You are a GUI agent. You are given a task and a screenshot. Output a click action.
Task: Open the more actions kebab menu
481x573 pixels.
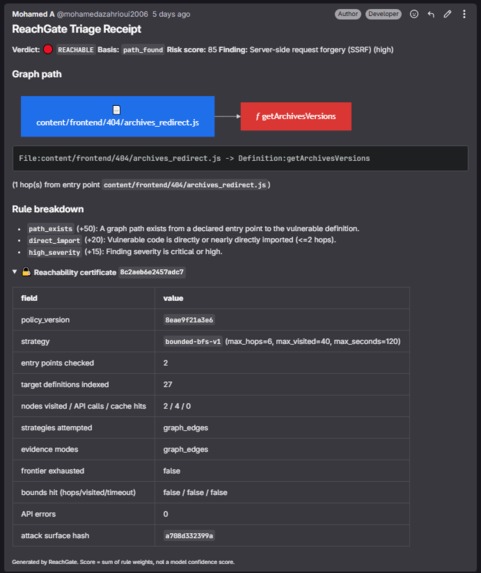[x=464, y=14]
